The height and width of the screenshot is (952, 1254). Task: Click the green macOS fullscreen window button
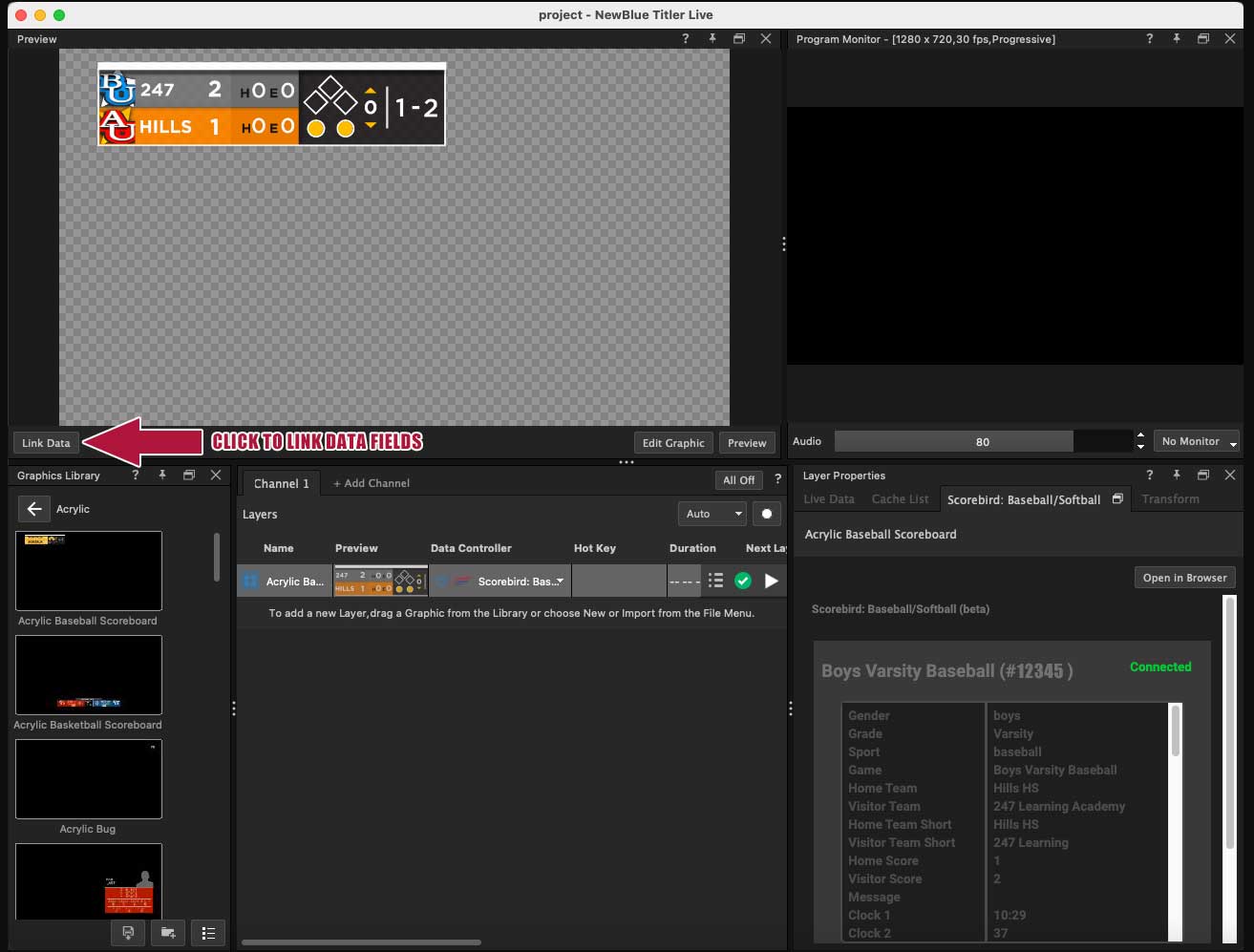coord(59,15)
